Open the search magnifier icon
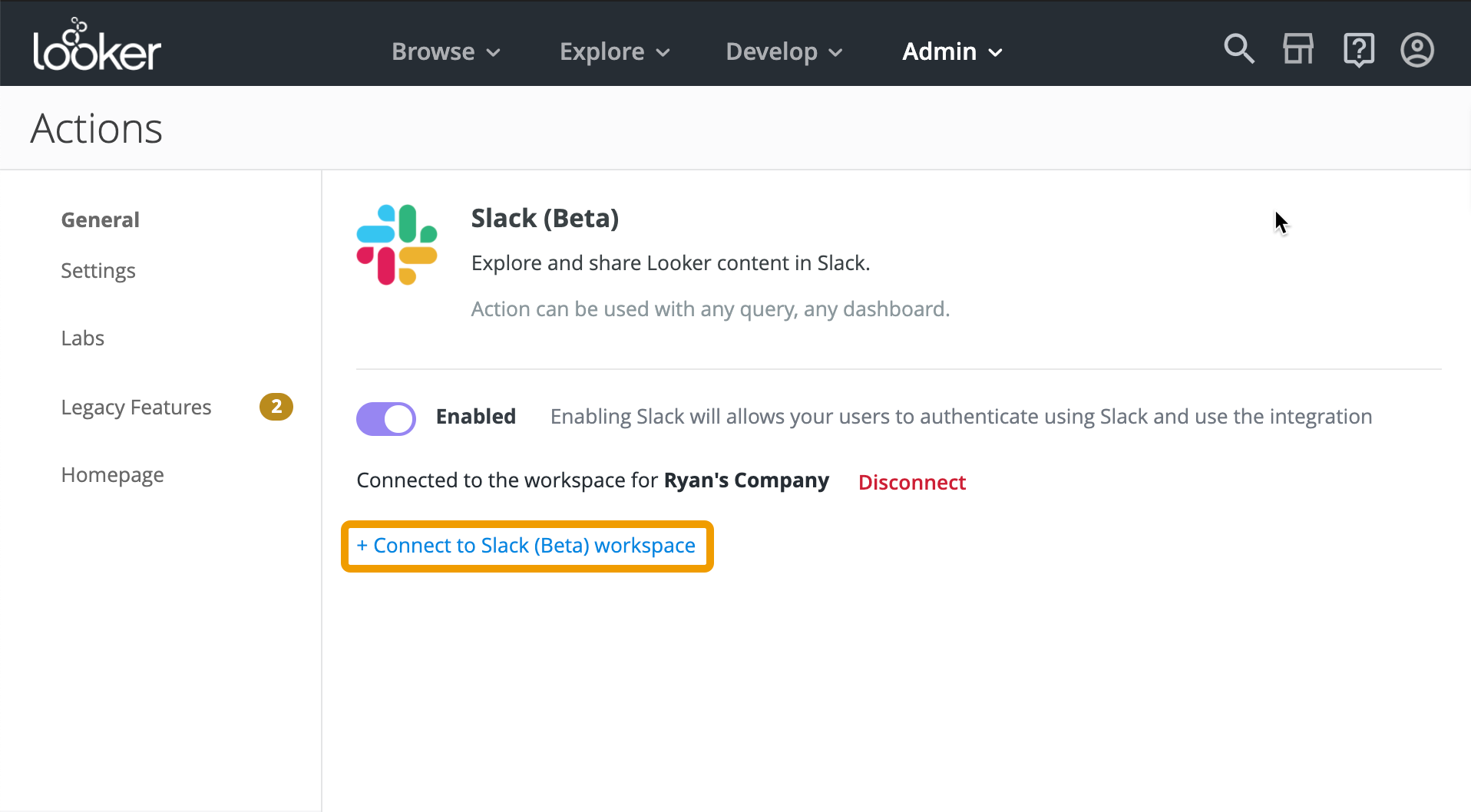This screenshot has width=1471, height=812. coord(1238,50)
